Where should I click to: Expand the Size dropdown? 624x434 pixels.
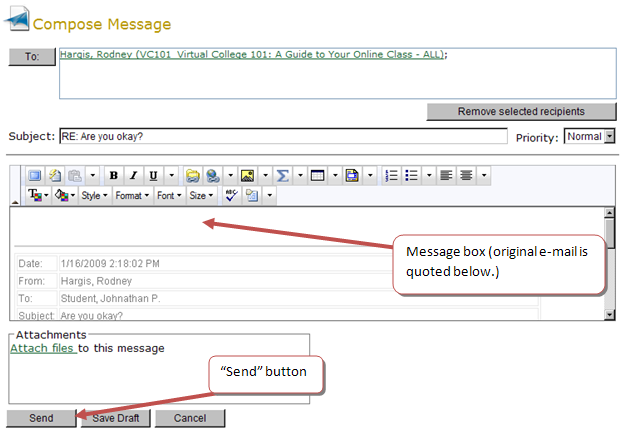click(200, 195)
